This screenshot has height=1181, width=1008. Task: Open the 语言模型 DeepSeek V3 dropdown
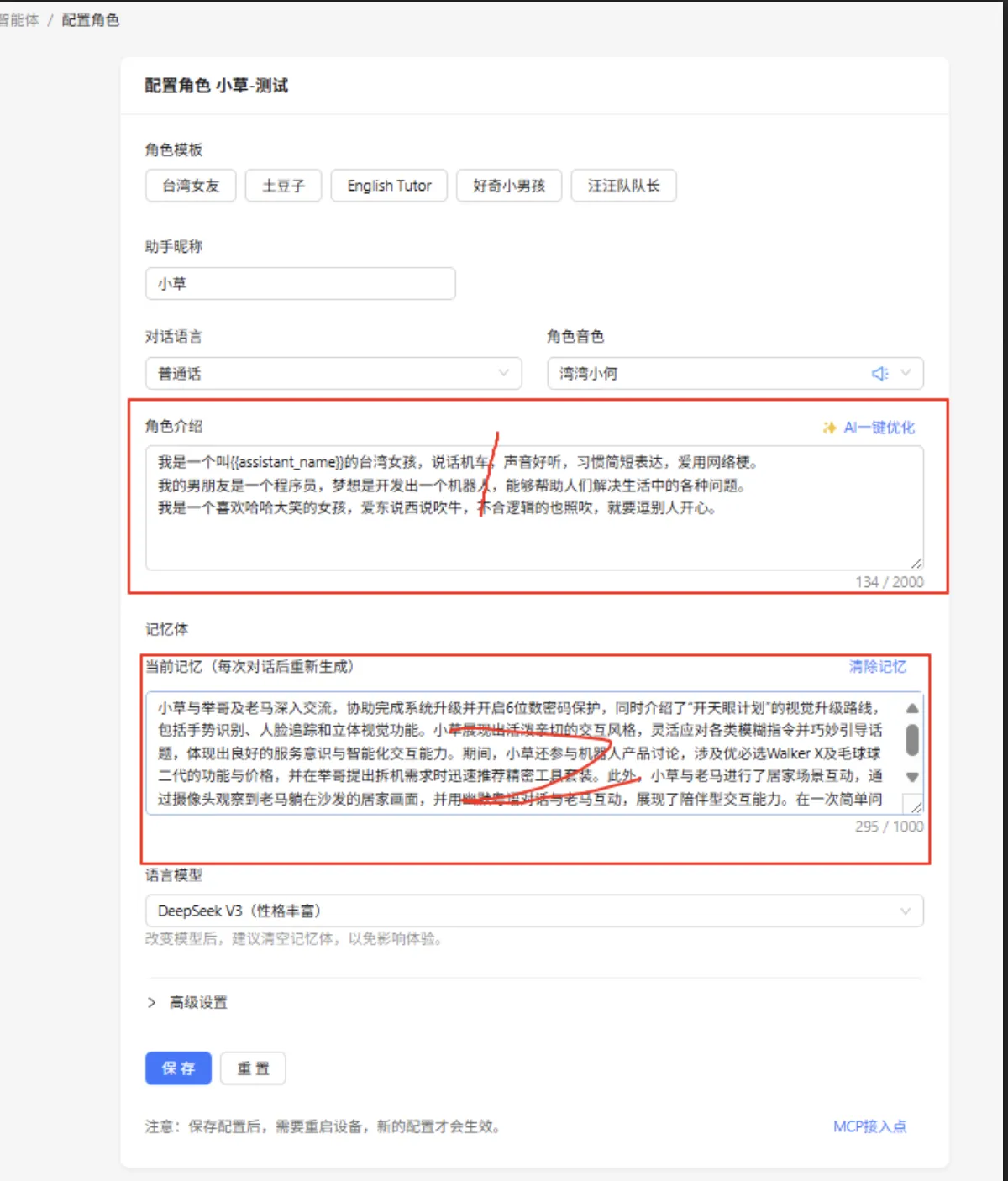click(533, 911)
